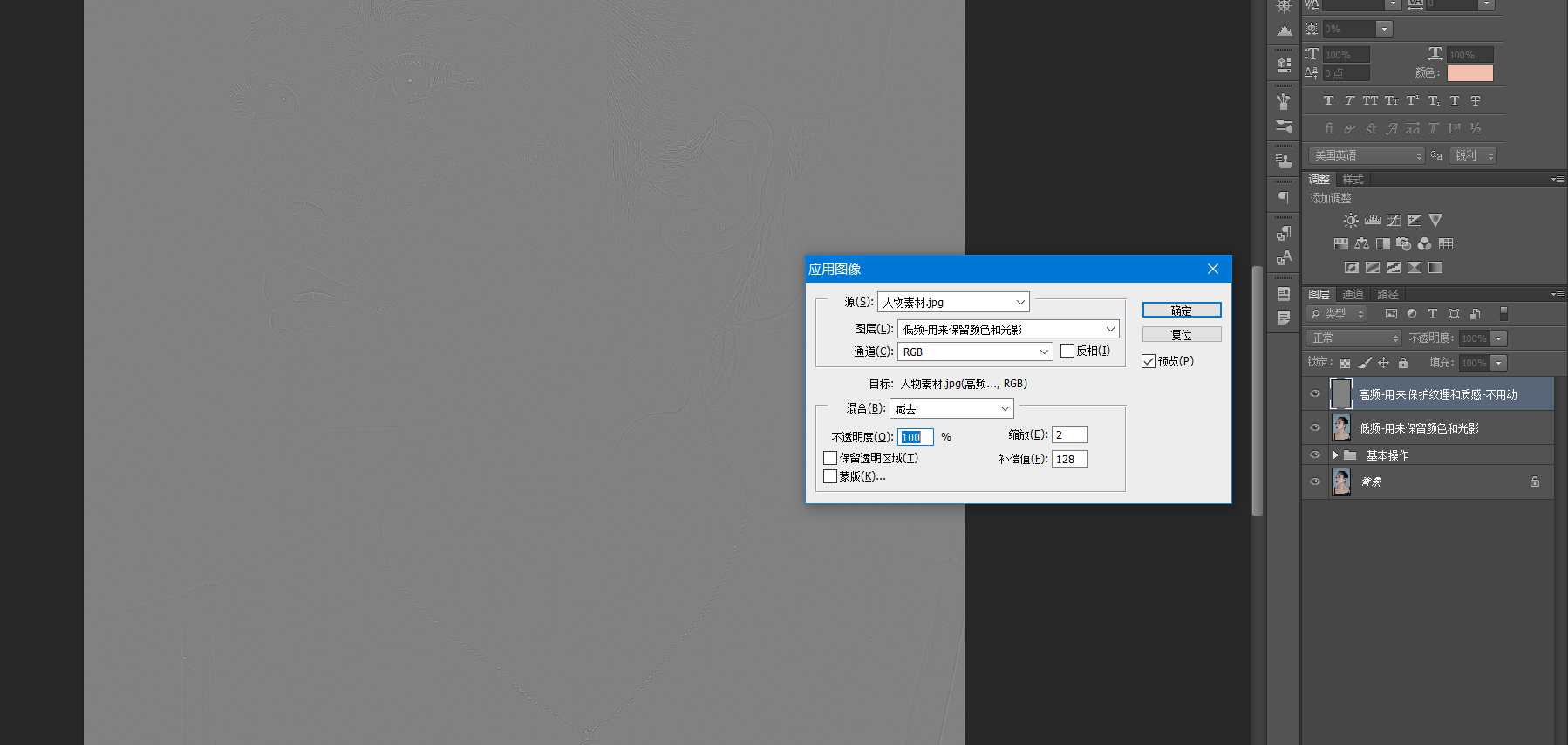This screenshot has width=1568, height=745.
Task: Click the lock image pixels brush icon
Action: click(x=1365, y=363)
